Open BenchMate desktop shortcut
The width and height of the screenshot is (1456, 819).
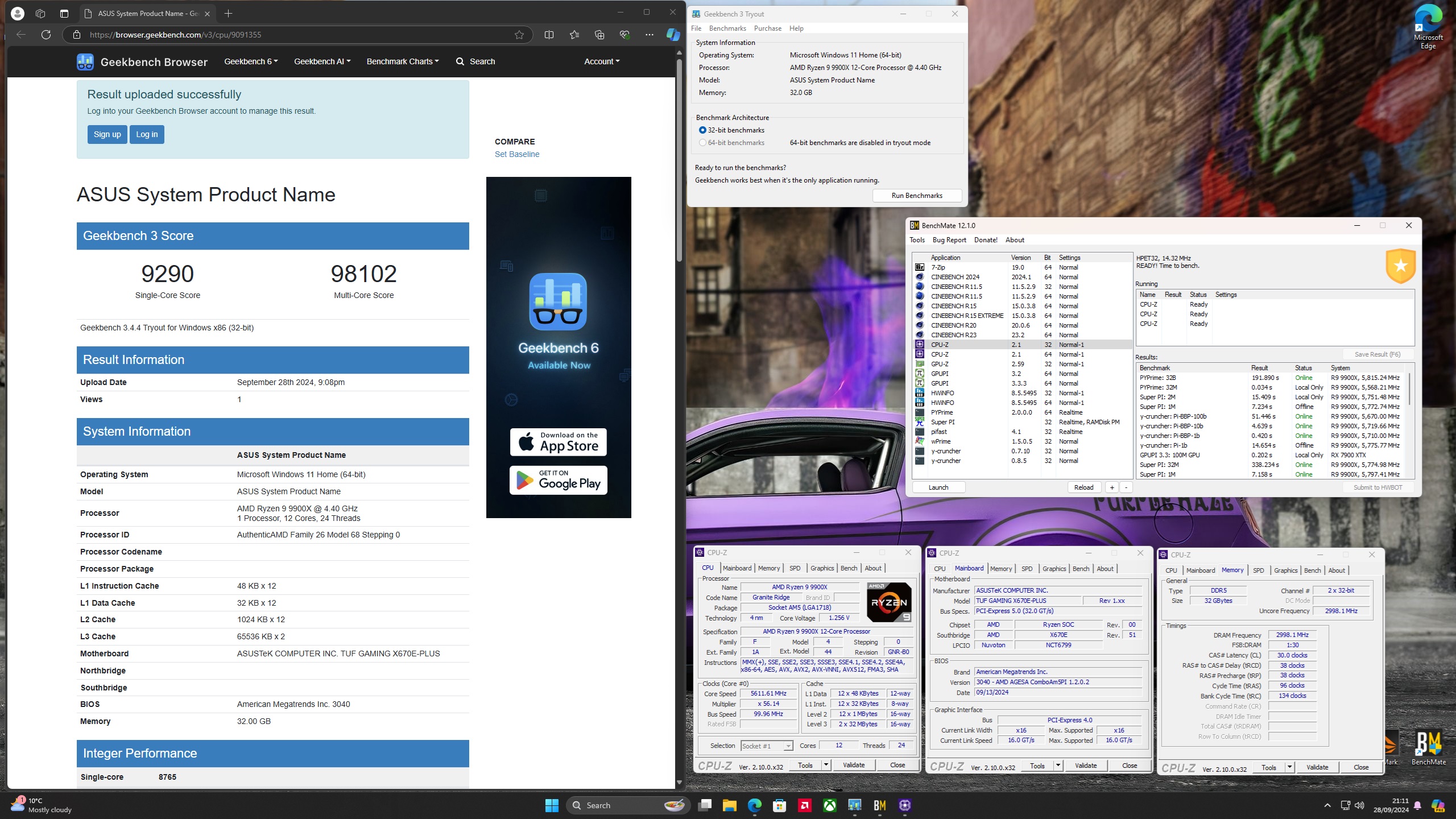[1428, 748]
